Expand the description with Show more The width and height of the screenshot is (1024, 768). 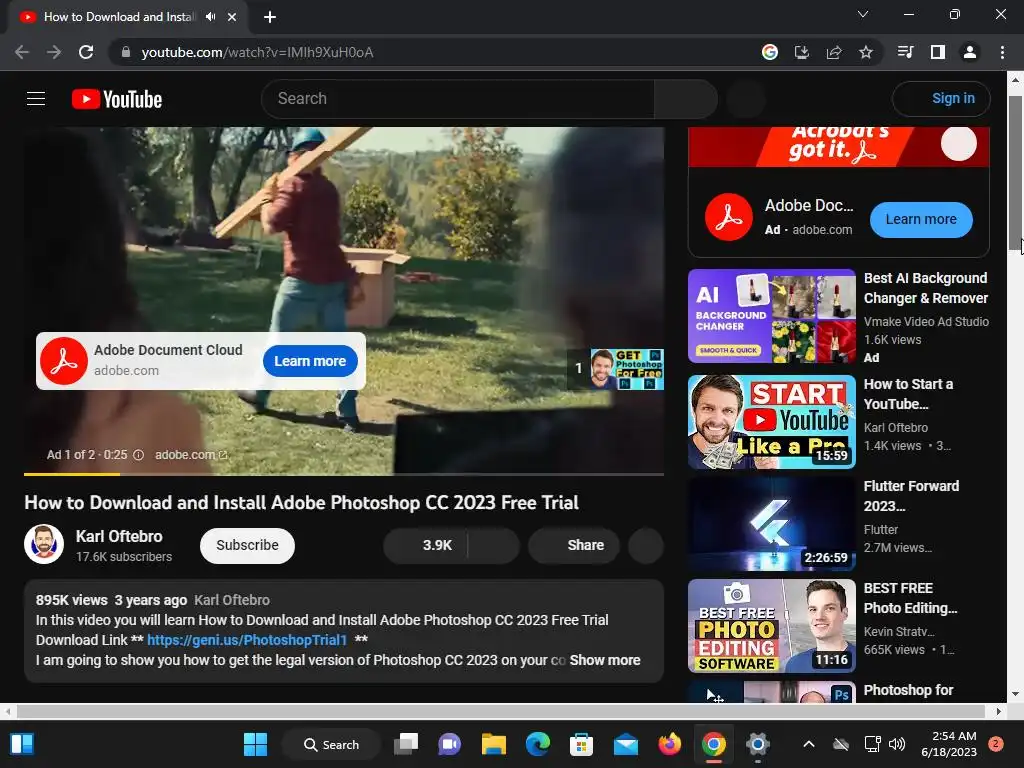tap(605, 660)
